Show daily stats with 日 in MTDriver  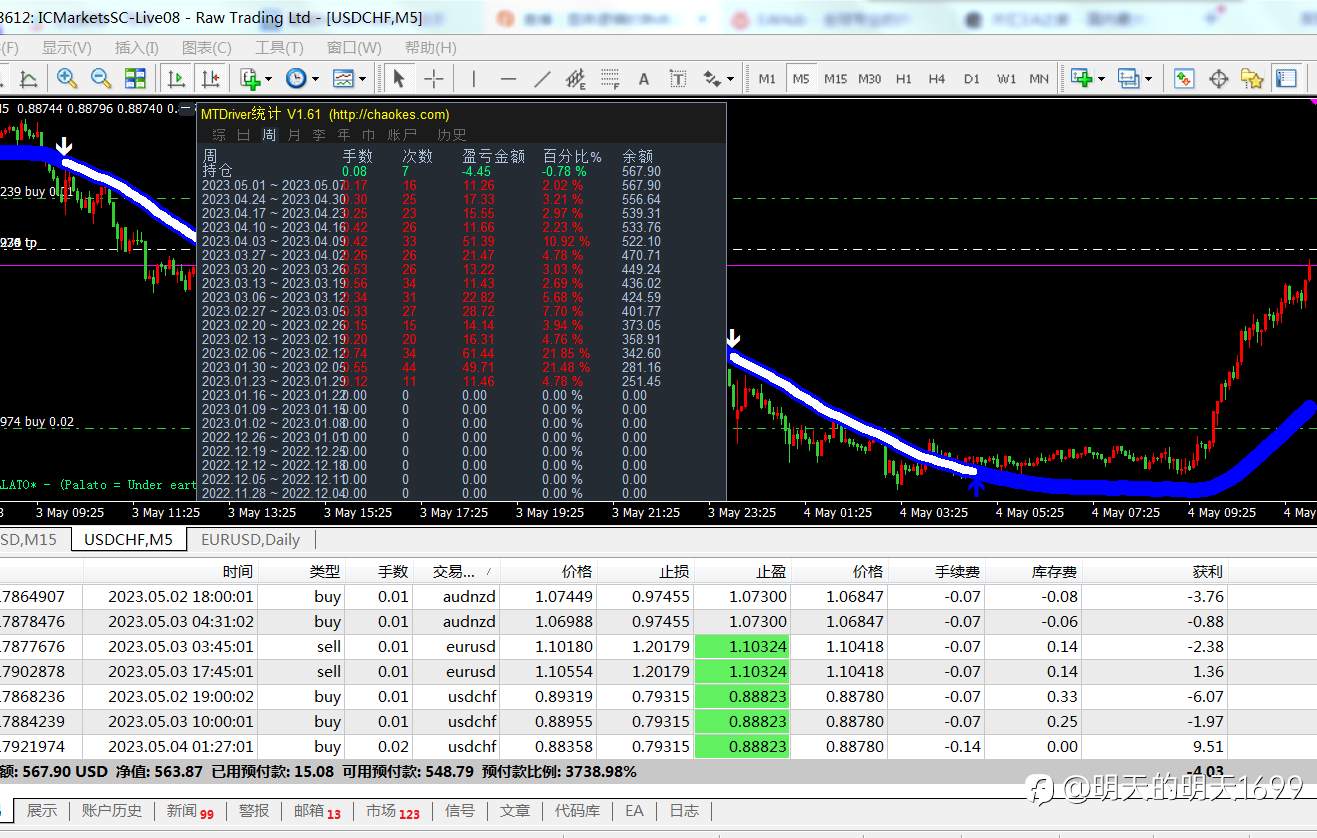click(244, 135)
